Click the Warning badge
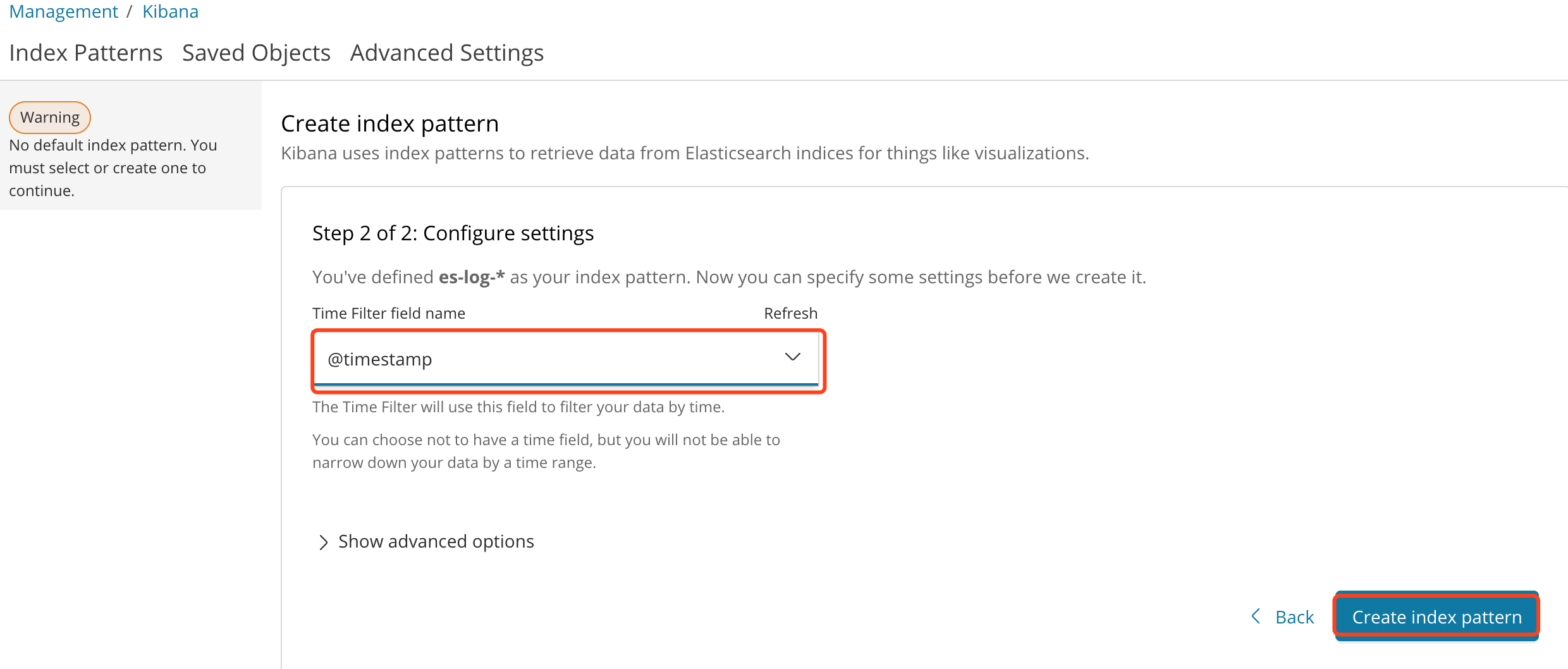The image size is (1568, 669). [x=50, y=117]
